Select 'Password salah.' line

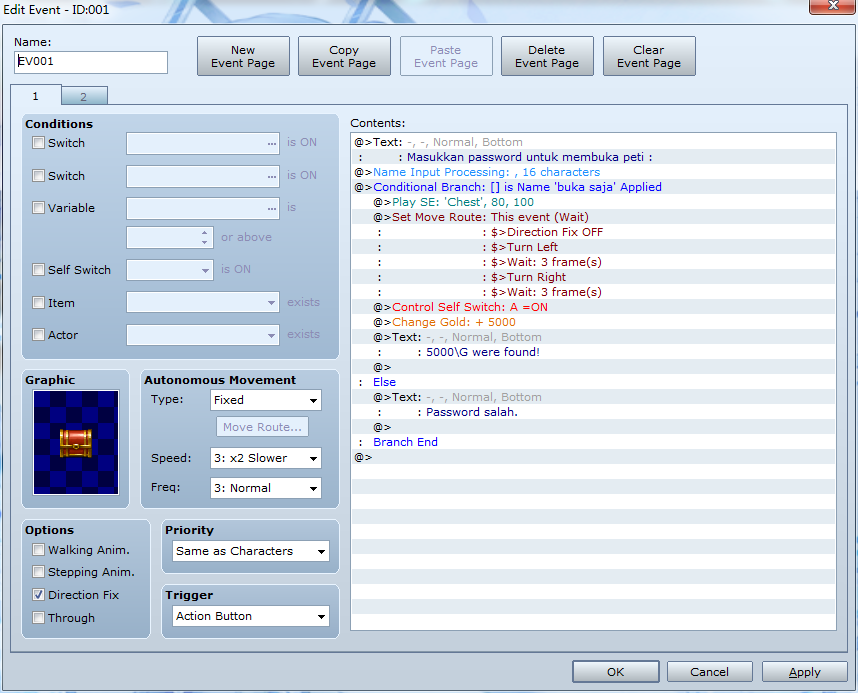[593, 412]
